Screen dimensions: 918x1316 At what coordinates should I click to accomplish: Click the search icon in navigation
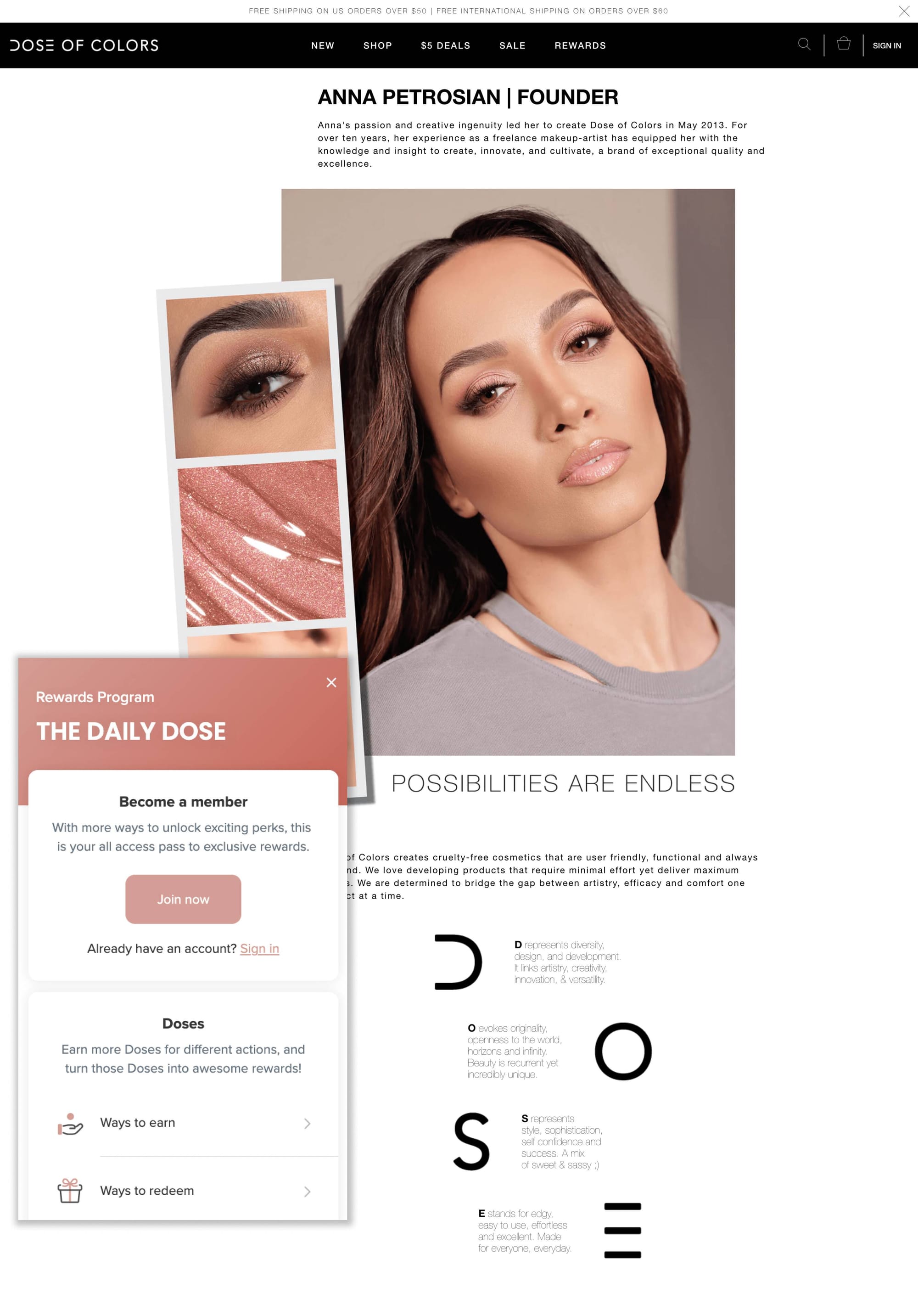[x=805, y=44]
